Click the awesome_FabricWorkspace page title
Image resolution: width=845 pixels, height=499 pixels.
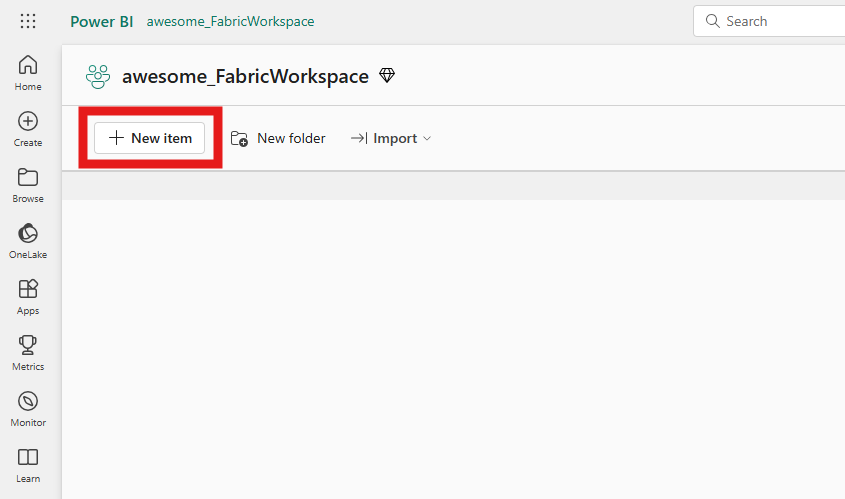coord(245,77)
